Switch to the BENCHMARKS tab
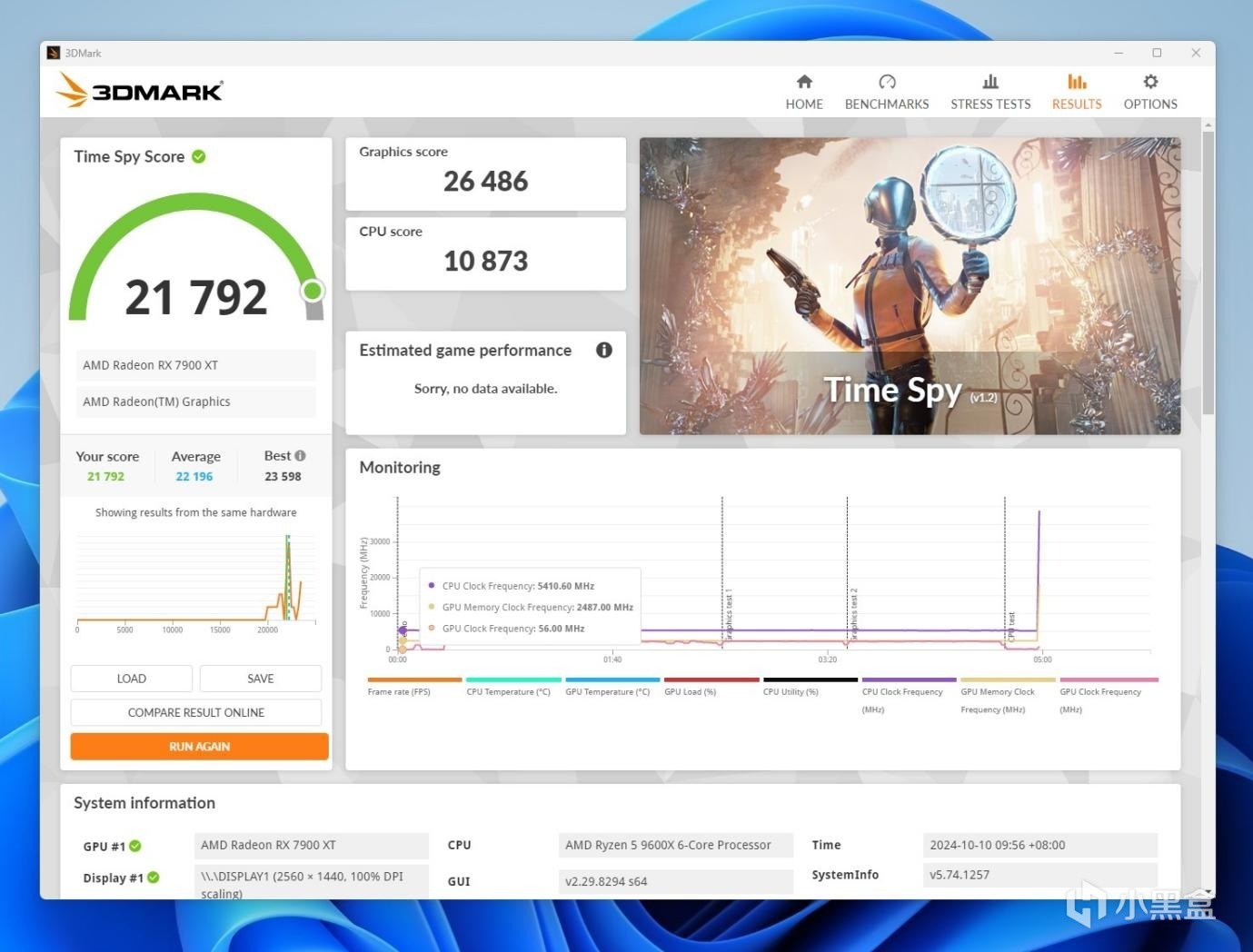Viewport: 1253px width, 952px height. tap(887, 92)
